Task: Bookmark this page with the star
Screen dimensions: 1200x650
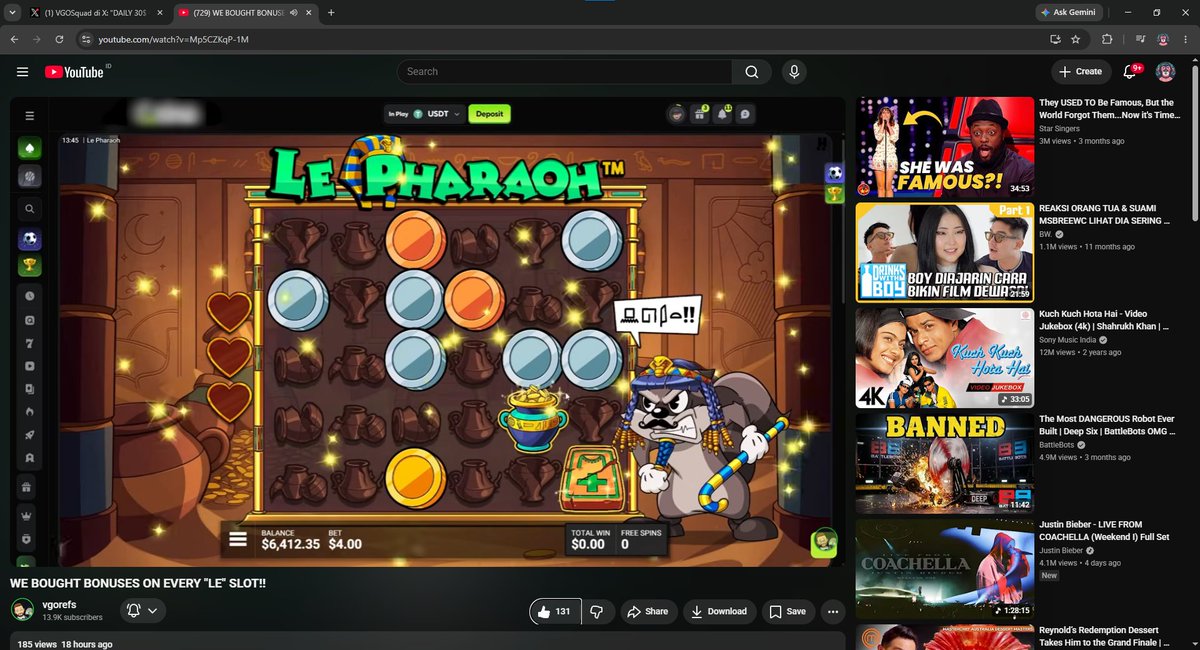Action: pyautogui.click(x=1075, y=39)
